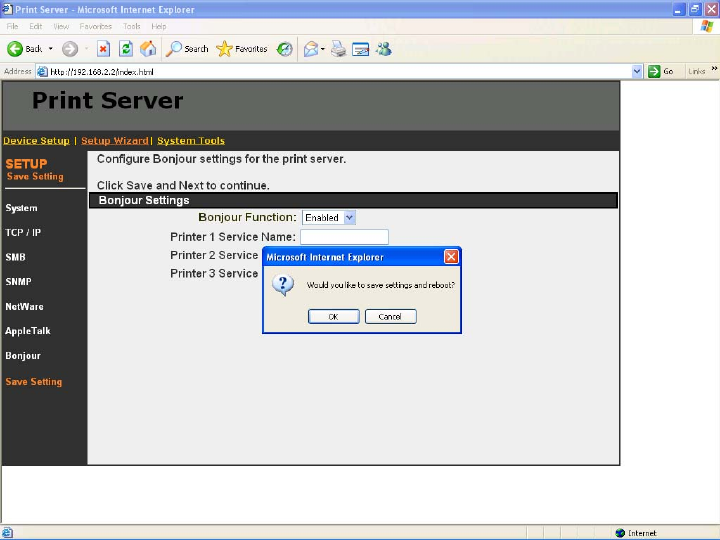Viewport: 720px width, 540px height.
Task: Click the Printer 2 Service label
Action: click(x=214, y=255)
